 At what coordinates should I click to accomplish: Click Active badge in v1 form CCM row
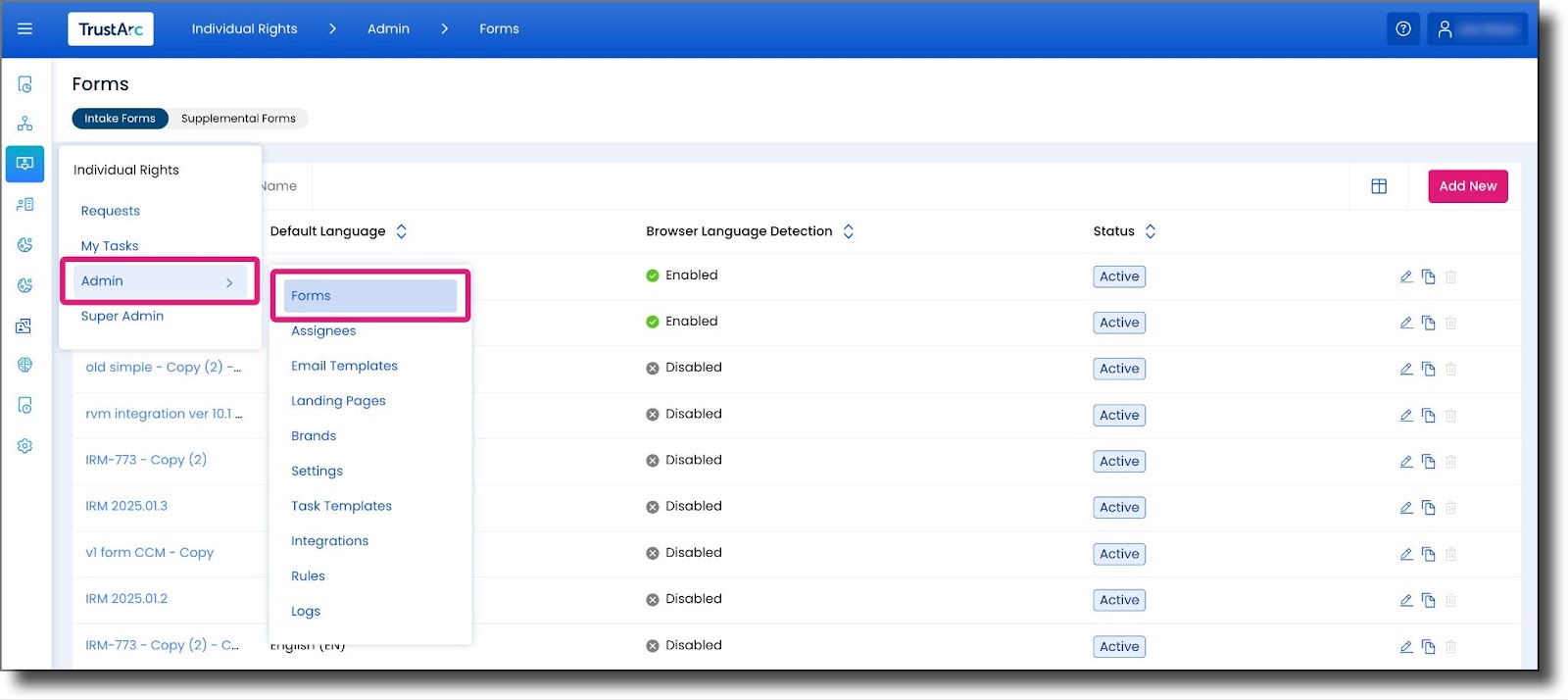(x=1119, y=554)
